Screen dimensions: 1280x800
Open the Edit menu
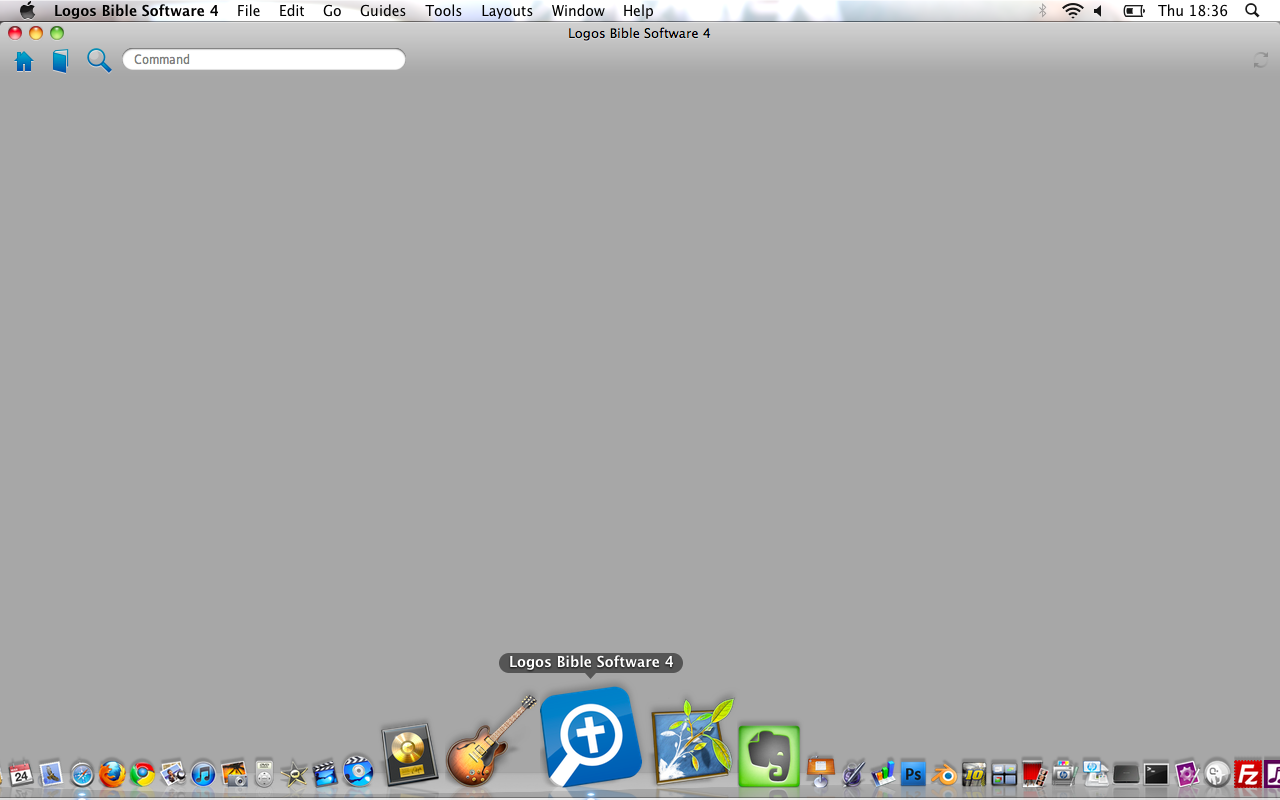[291, 11]
